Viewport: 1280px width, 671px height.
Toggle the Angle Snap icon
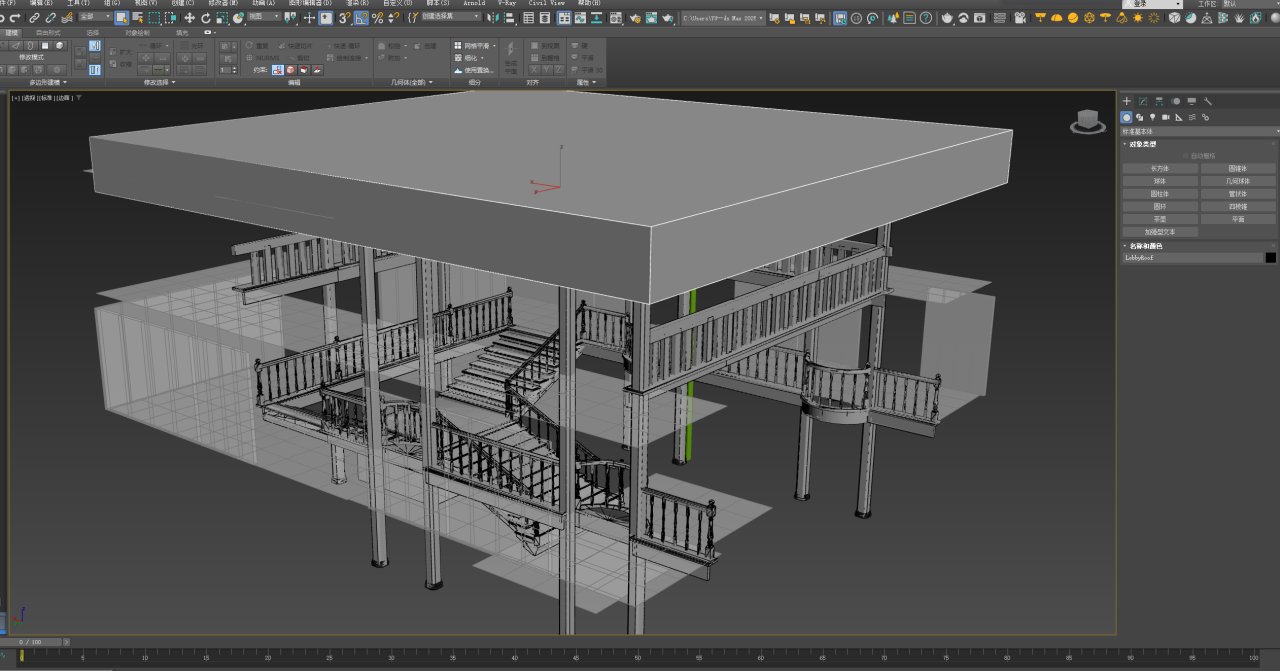360,18
